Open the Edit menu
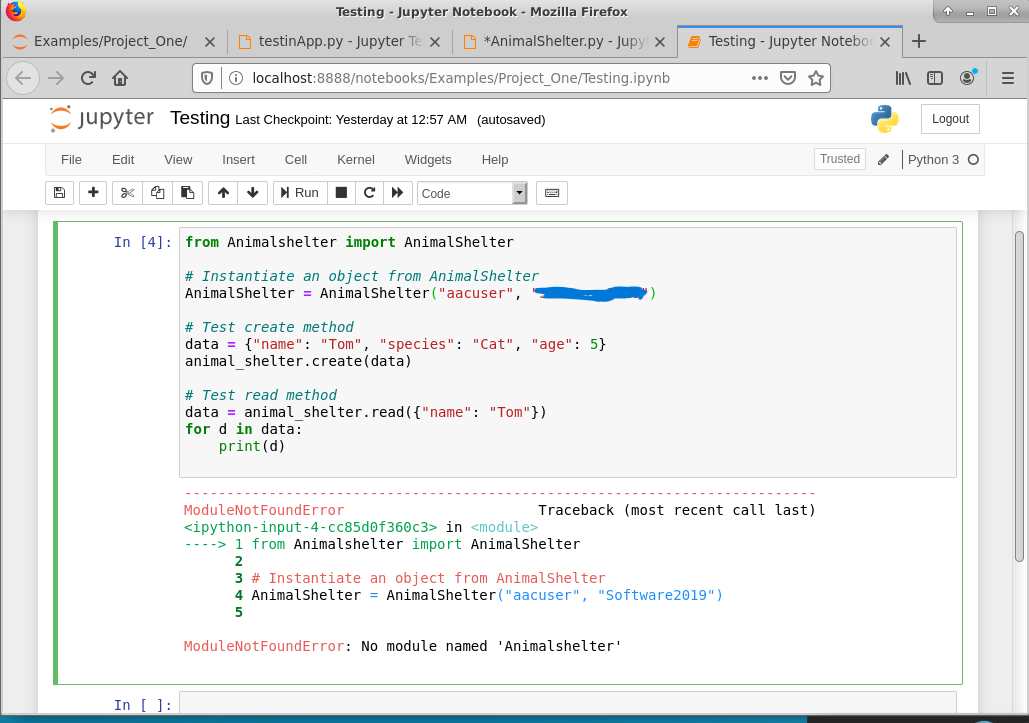The width and height of the screenshot is (1029, 723). coord(123,159)
